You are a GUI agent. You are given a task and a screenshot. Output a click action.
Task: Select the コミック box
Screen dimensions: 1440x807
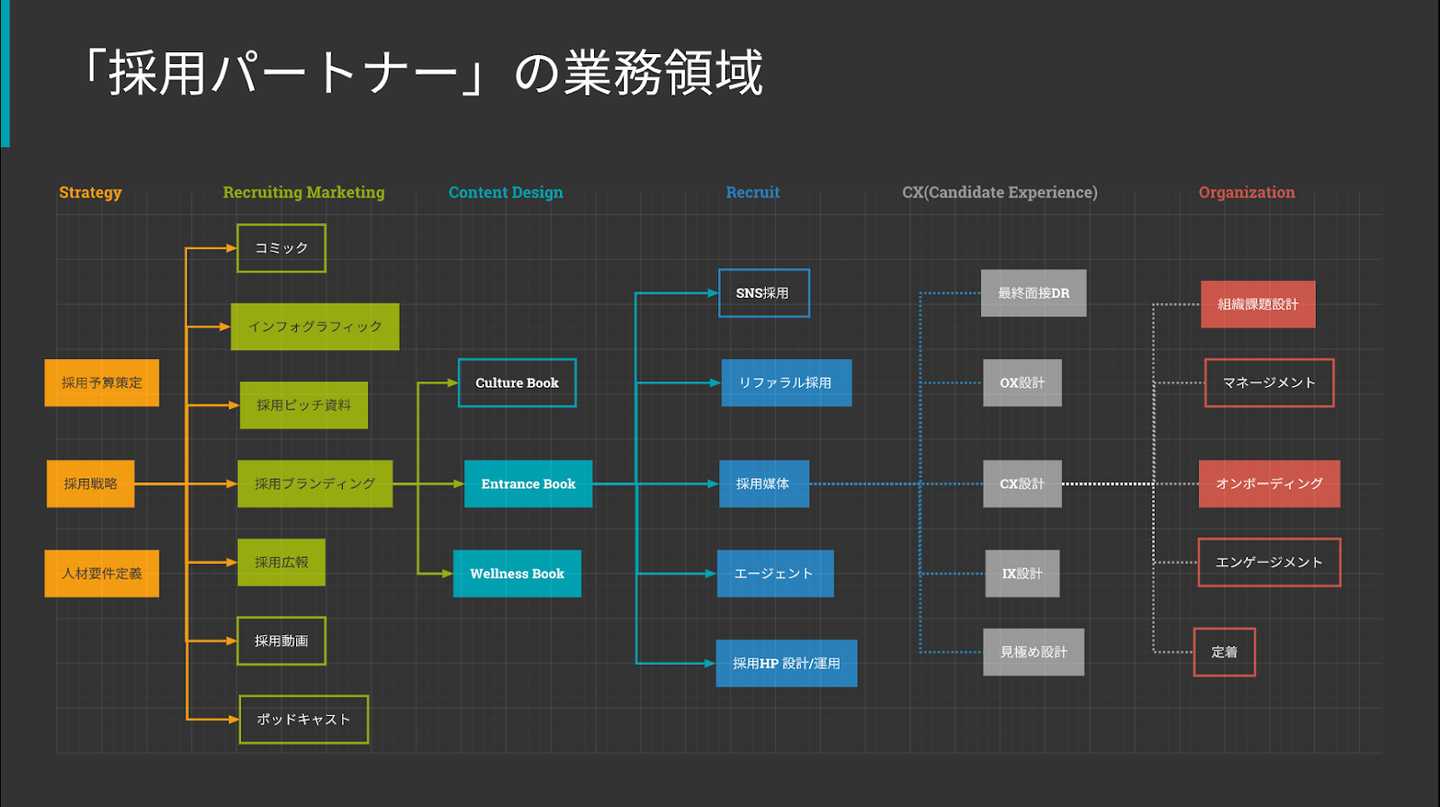pyautogui.click(x=282, y=248)
